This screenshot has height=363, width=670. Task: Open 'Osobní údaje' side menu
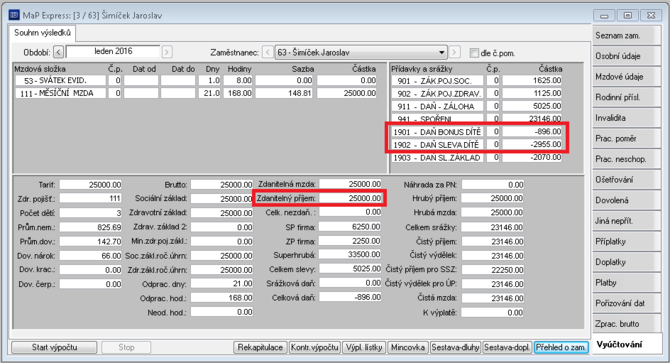626,56
